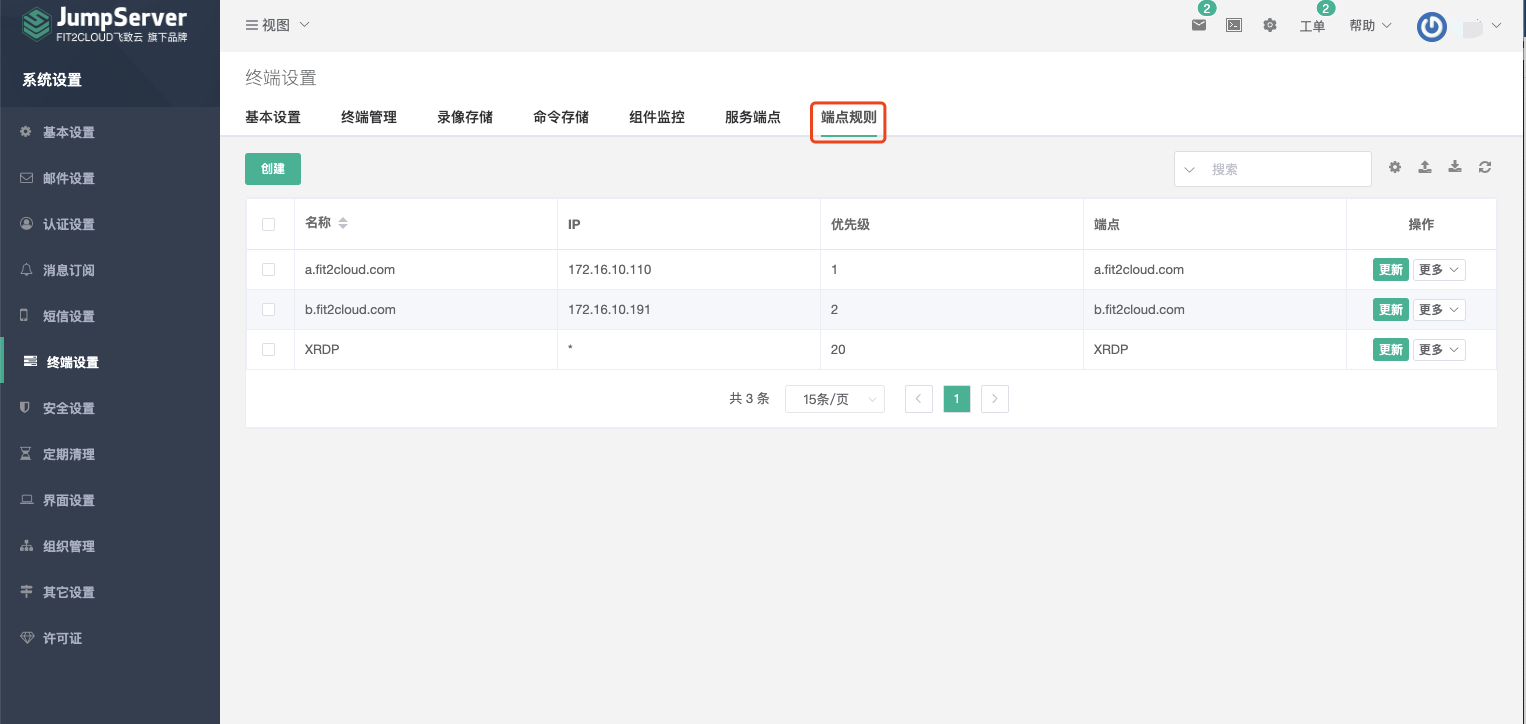Check the select-all checkbox in table header
1526x724 pixels.
click(269, 223)
